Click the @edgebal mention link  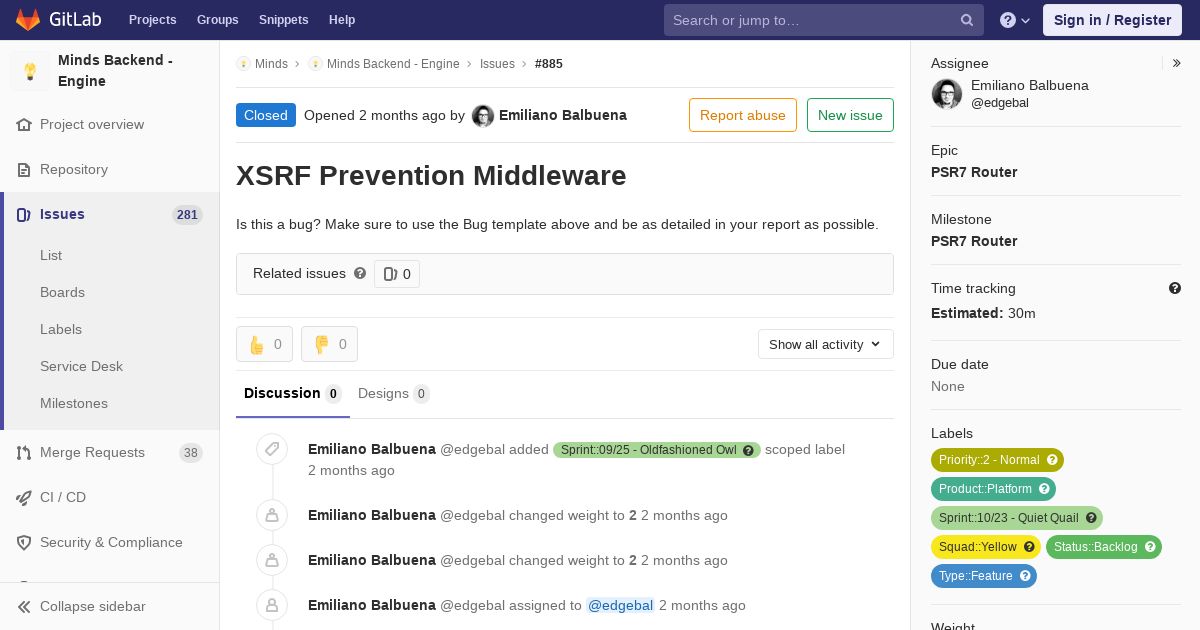tap(620, 606)
